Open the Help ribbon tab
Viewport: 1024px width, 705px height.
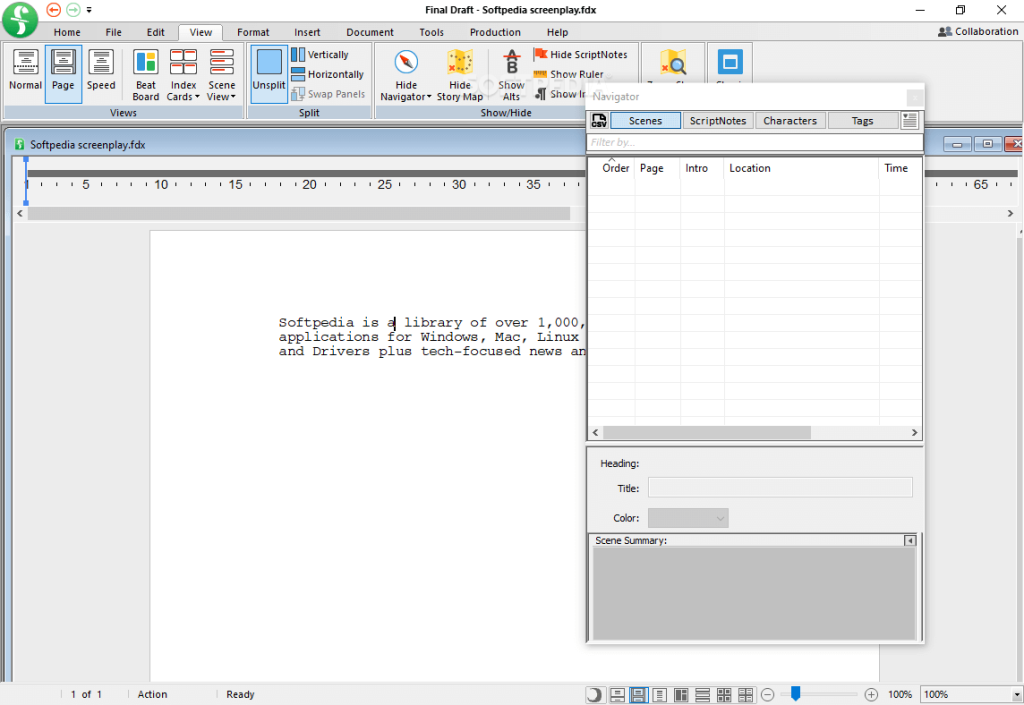coord(557,32)
